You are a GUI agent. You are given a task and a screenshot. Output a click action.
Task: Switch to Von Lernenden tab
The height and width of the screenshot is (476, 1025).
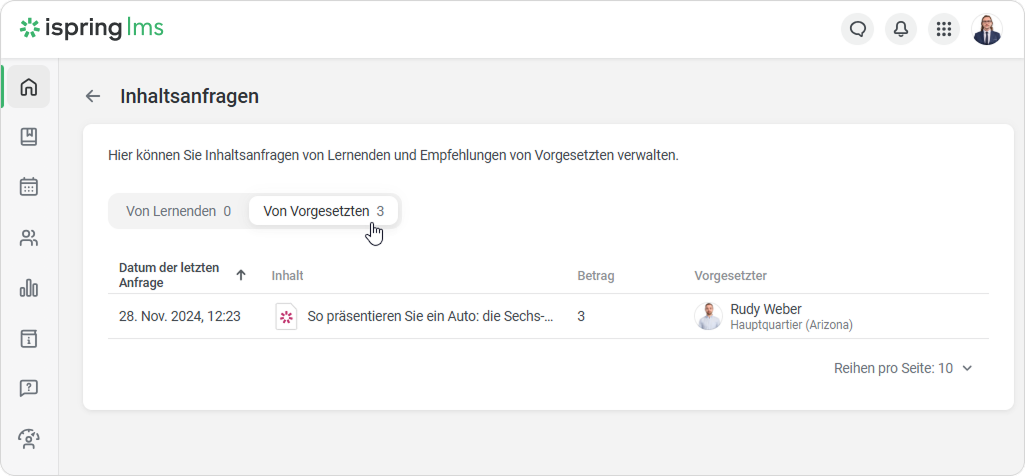(178, 211)
